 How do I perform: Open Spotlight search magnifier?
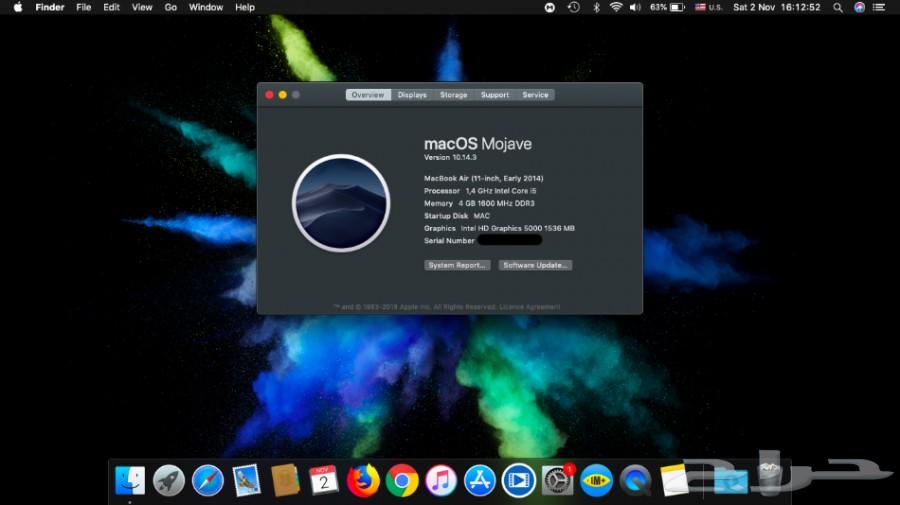click(x=838, y=7)
